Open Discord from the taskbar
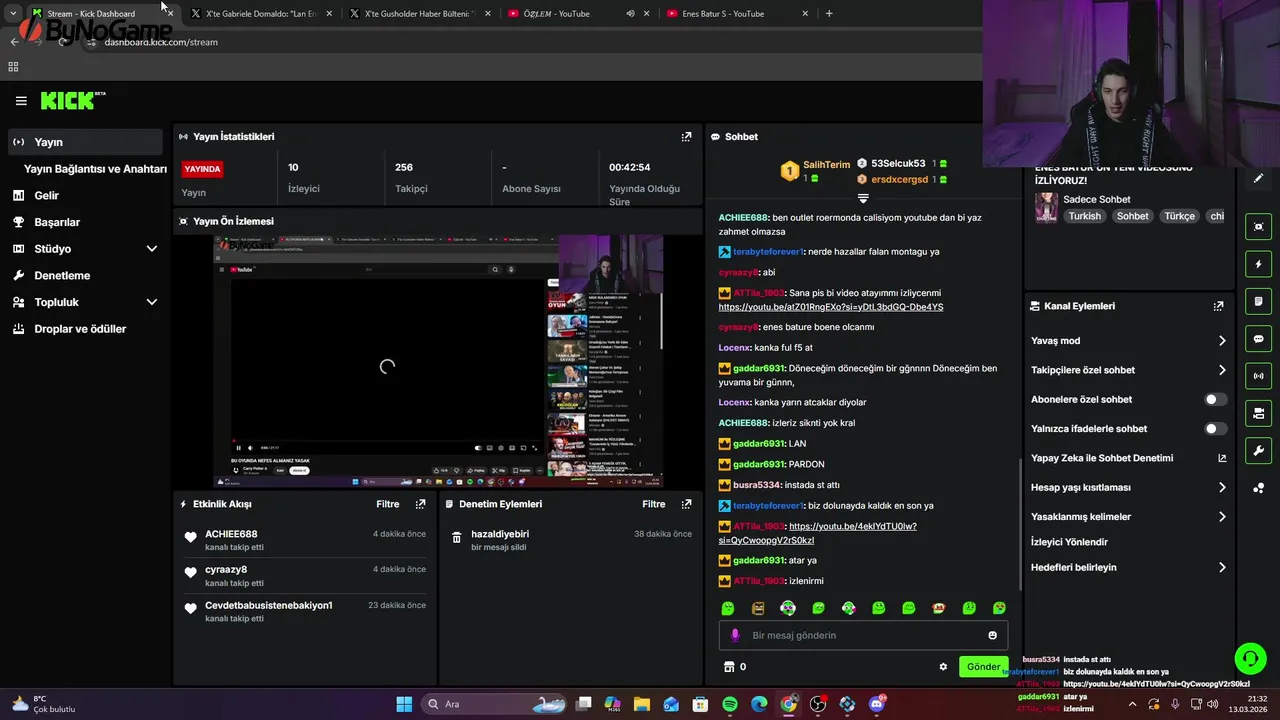1280x720 pixels. (x=877, y=704)
